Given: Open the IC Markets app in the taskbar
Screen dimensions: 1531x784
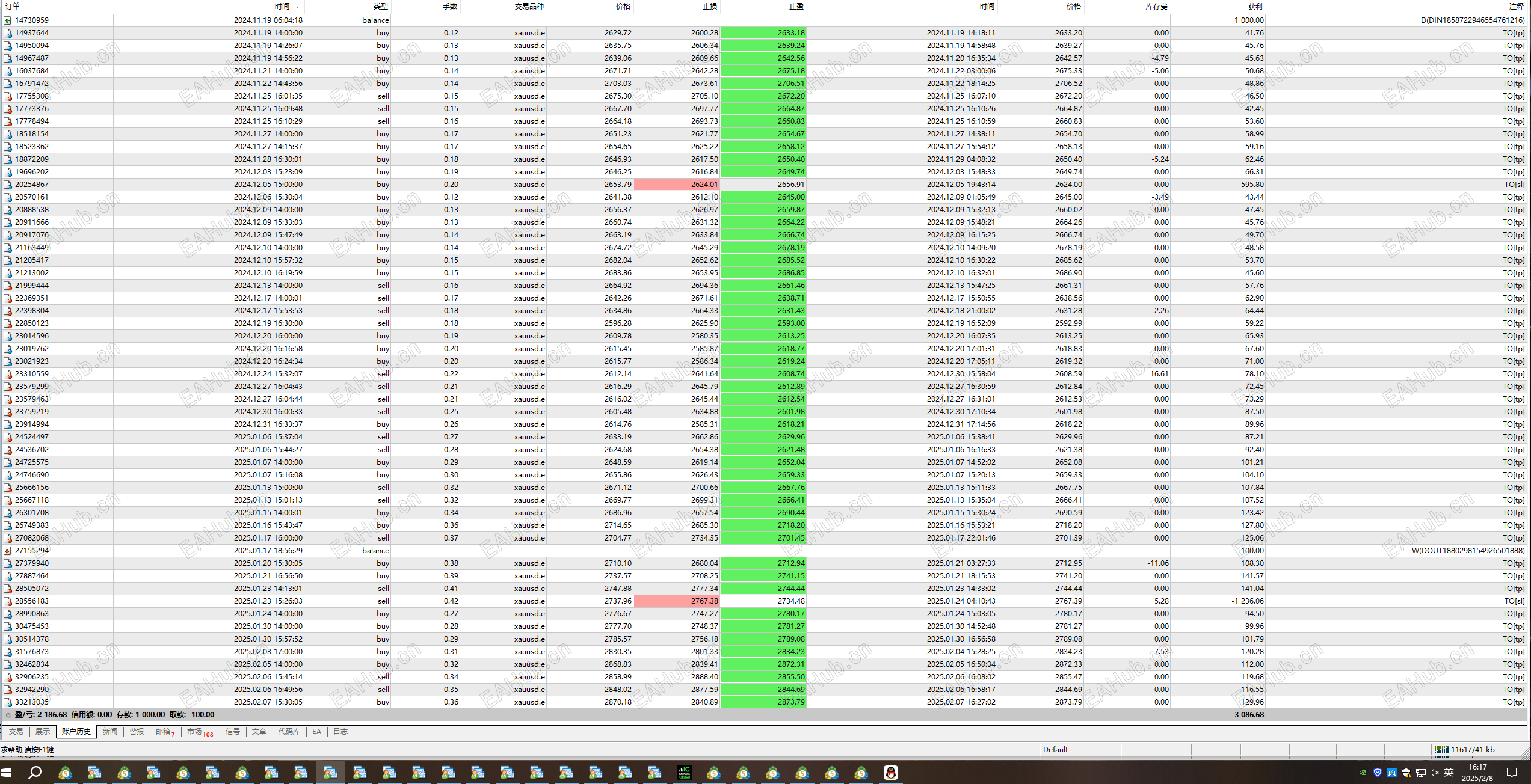Looking at the screenshot, I should click(x=684, y=773).
